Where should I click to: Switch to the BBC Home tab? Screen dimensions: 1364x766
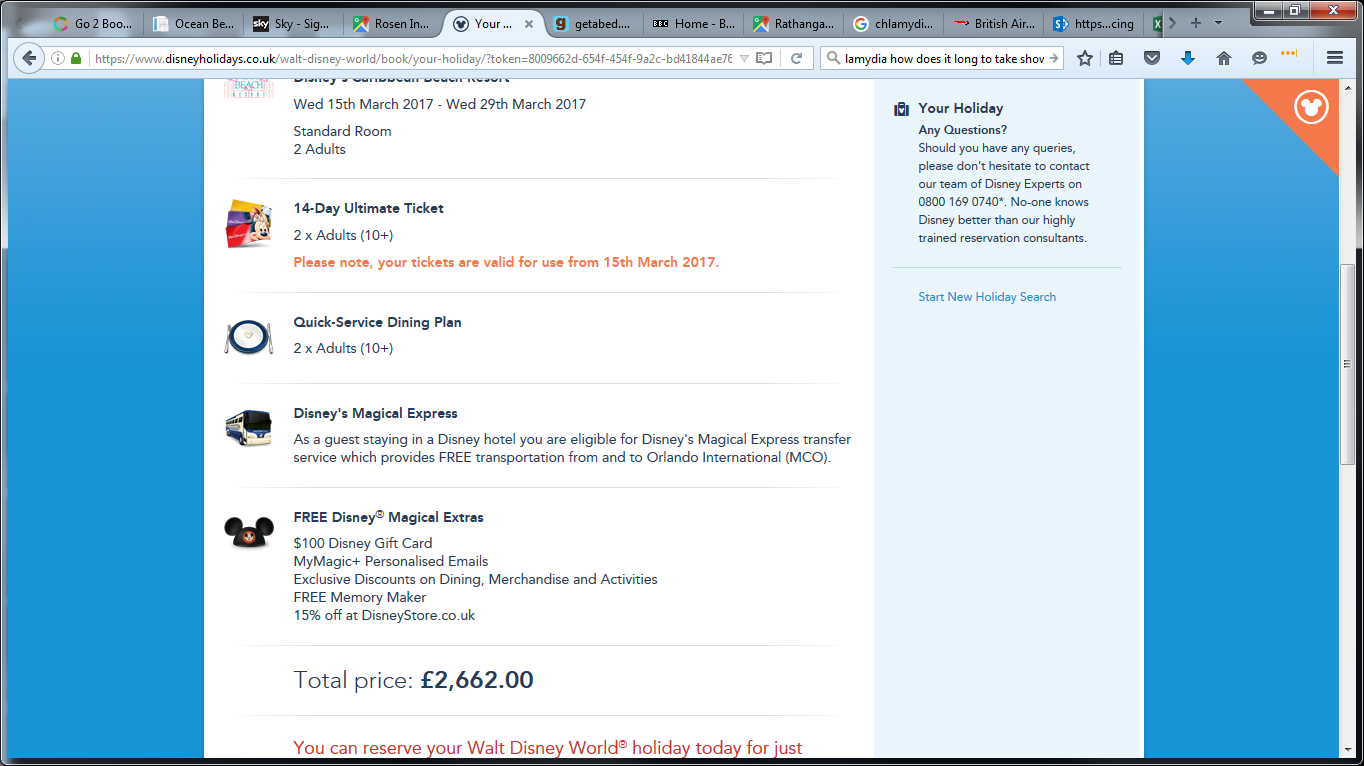click(693, 23)
